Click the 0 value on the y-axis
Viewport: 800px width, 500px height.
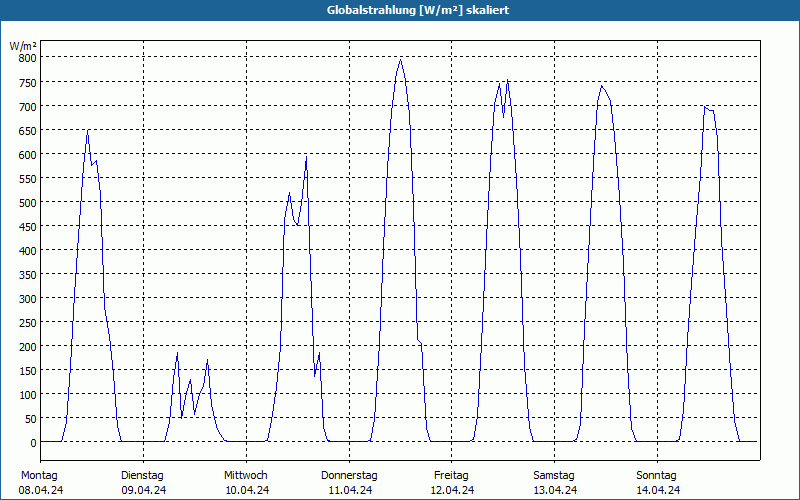pos(33,443)
